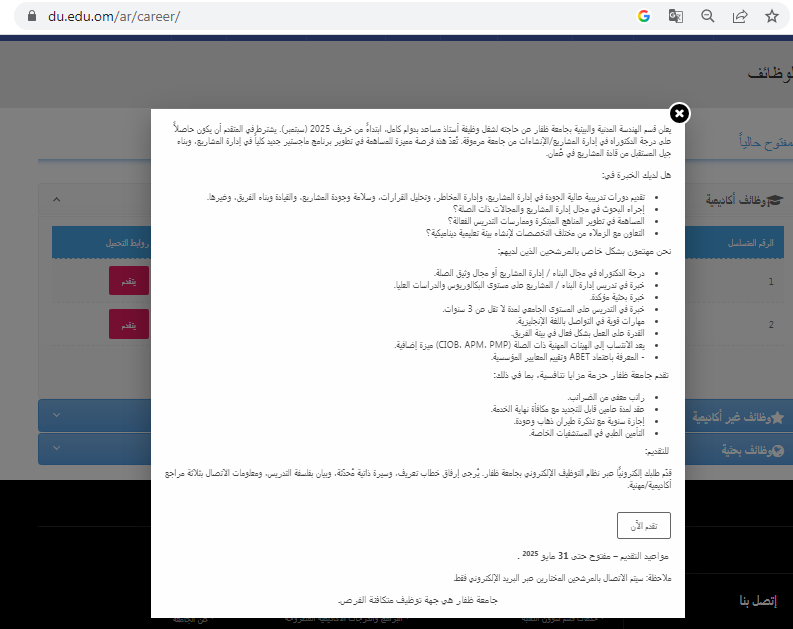Expand the وظائف غير أكاديمية section chevron
The image size is (793, 629).
click(56, 415)
